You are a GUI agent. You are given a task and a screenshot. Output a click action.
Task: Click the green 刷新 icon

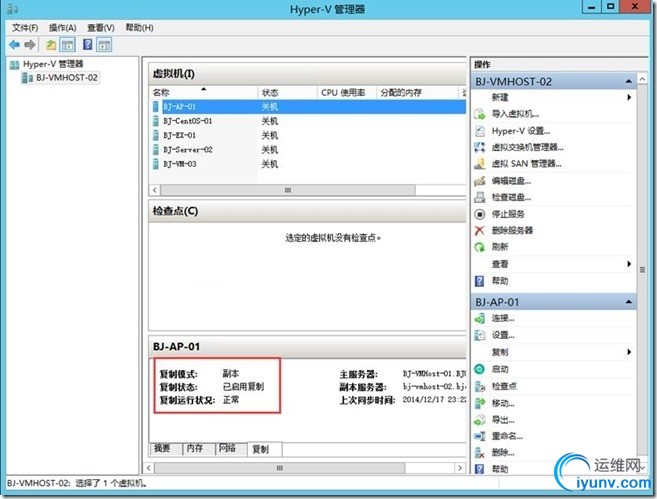point(480,247)
